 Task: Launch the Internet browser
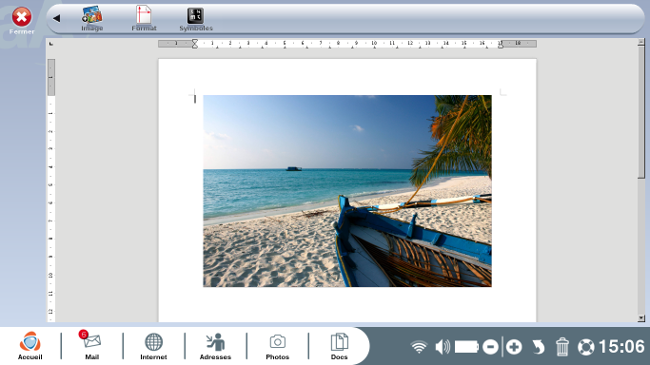point(153,346)
